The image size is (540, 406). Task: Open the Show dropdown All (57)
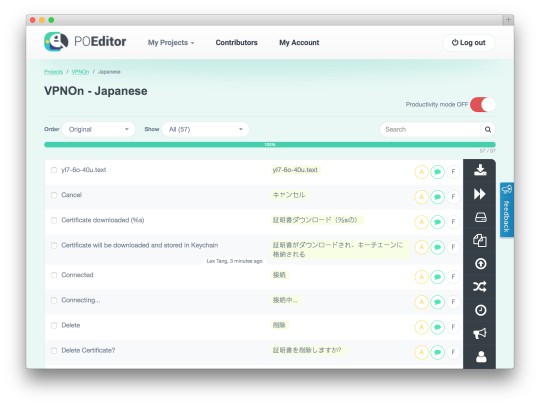point(206,129)
